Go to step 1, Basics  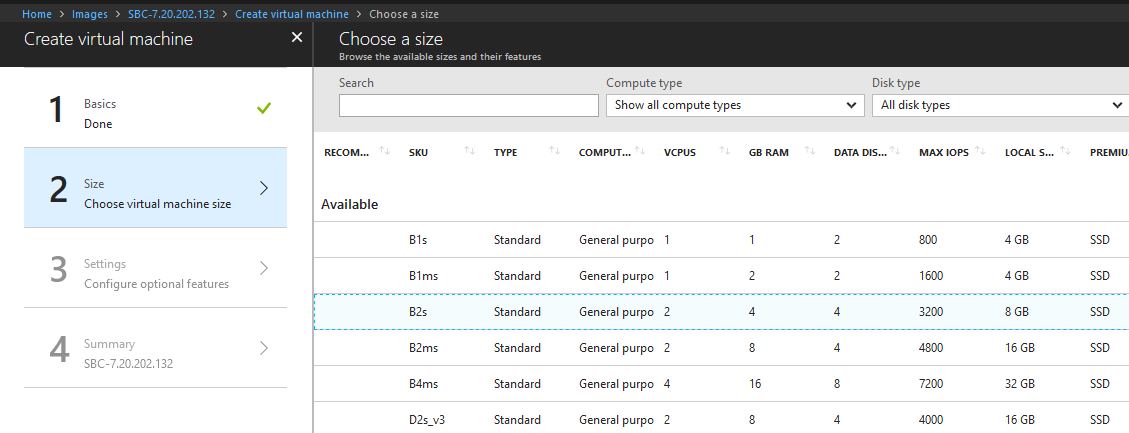click(156, 108)
